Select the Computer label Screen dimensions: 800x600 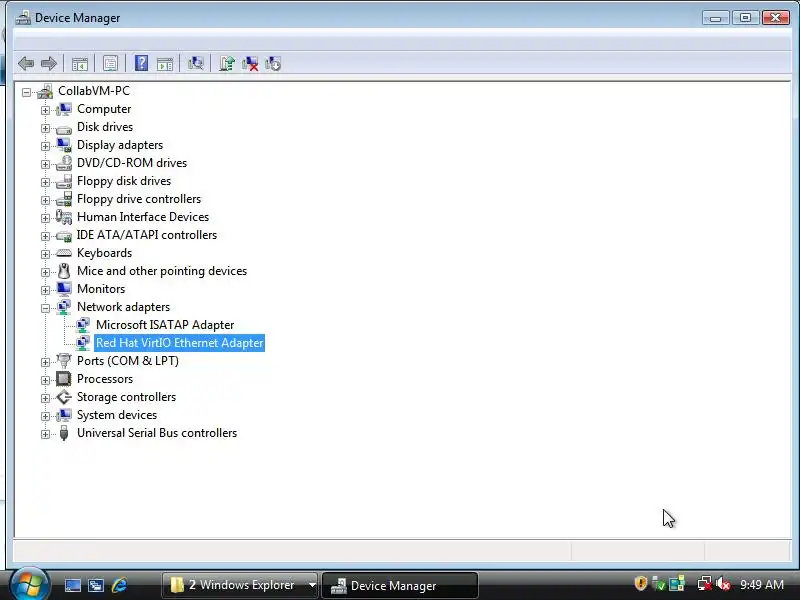pos(104,109)
